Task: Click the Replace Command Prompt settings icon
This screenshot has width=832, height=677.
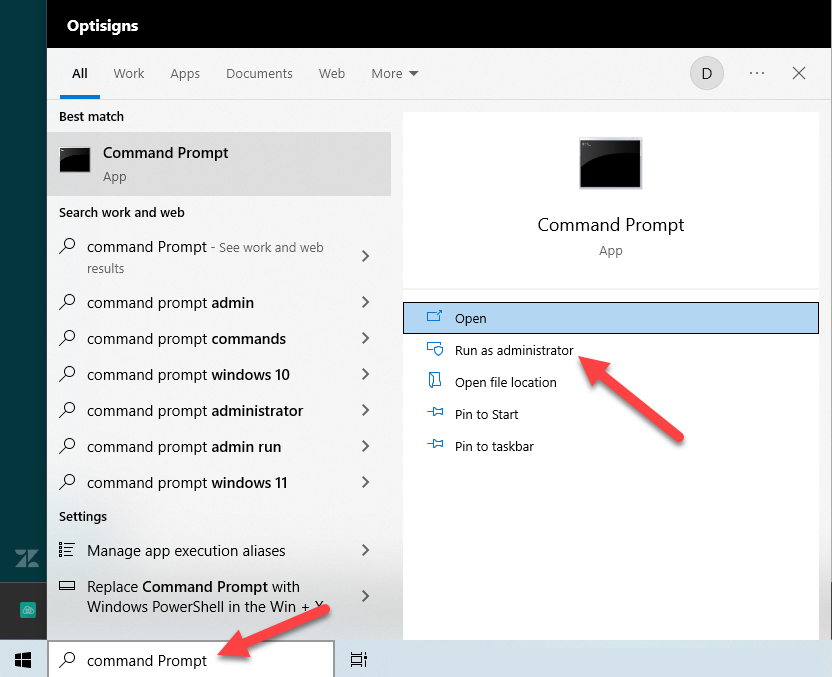Action: click(x=67, y=586)
